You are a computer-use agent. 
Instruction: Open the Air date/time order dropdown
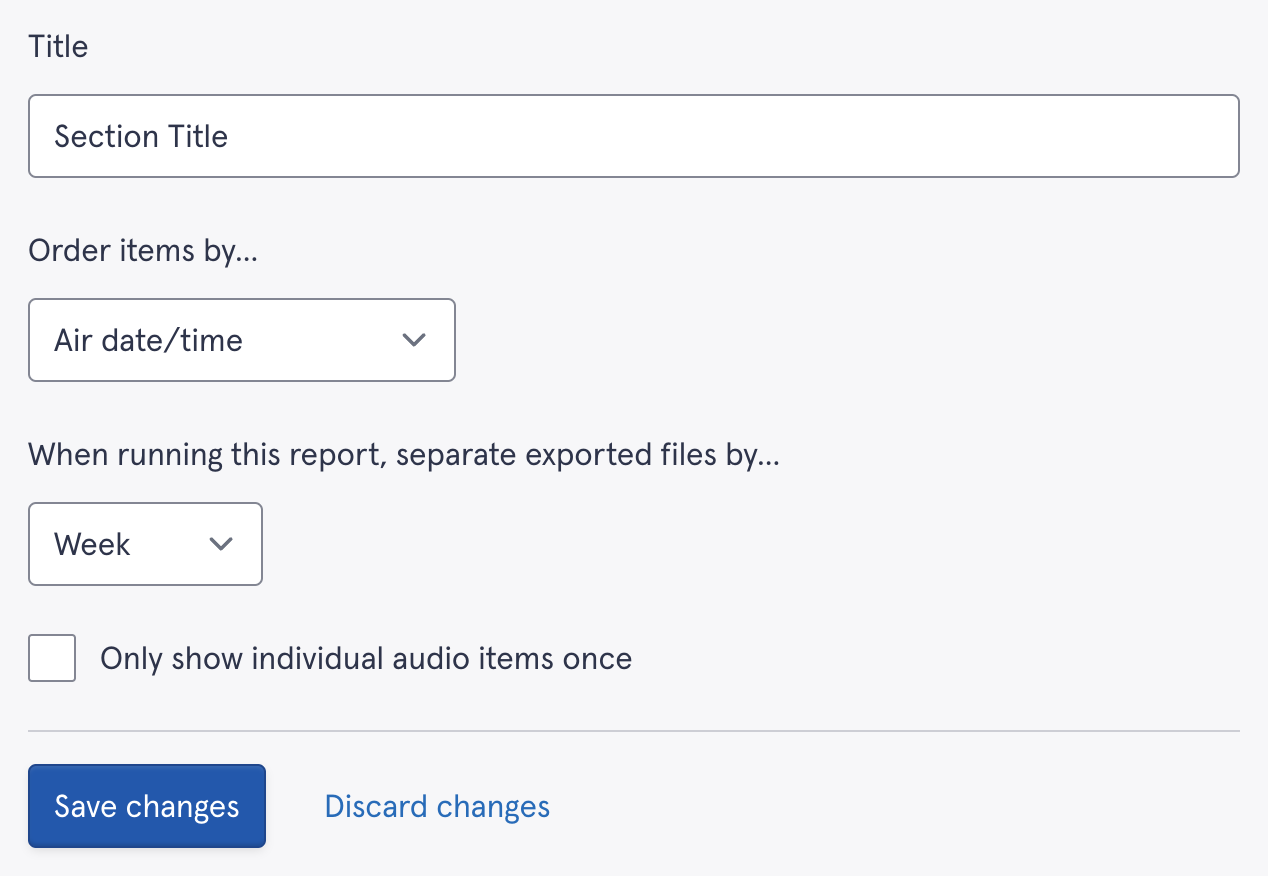[x=242, y=340]
